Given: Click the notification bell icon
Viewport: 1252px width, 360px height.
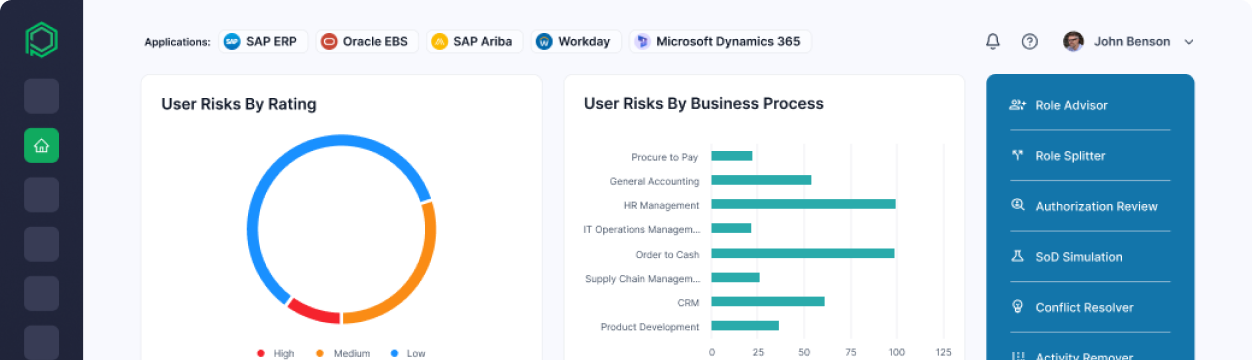Looking at the screenshot, I should pos(993,41).
